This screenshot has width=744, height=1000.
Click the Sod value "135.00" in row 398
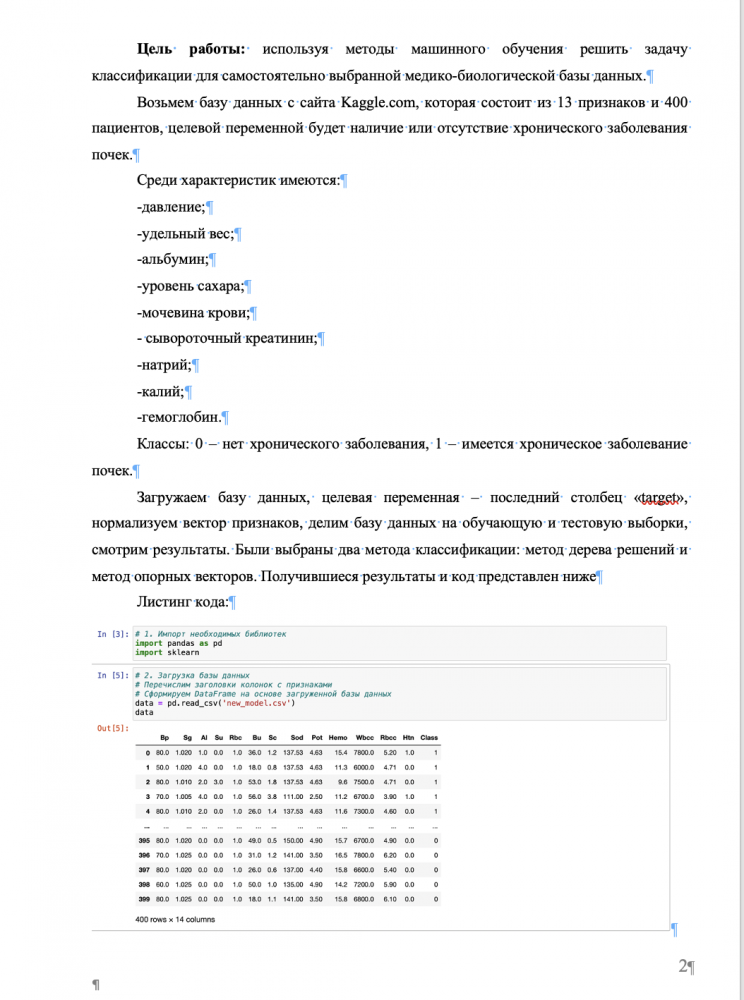293,885
